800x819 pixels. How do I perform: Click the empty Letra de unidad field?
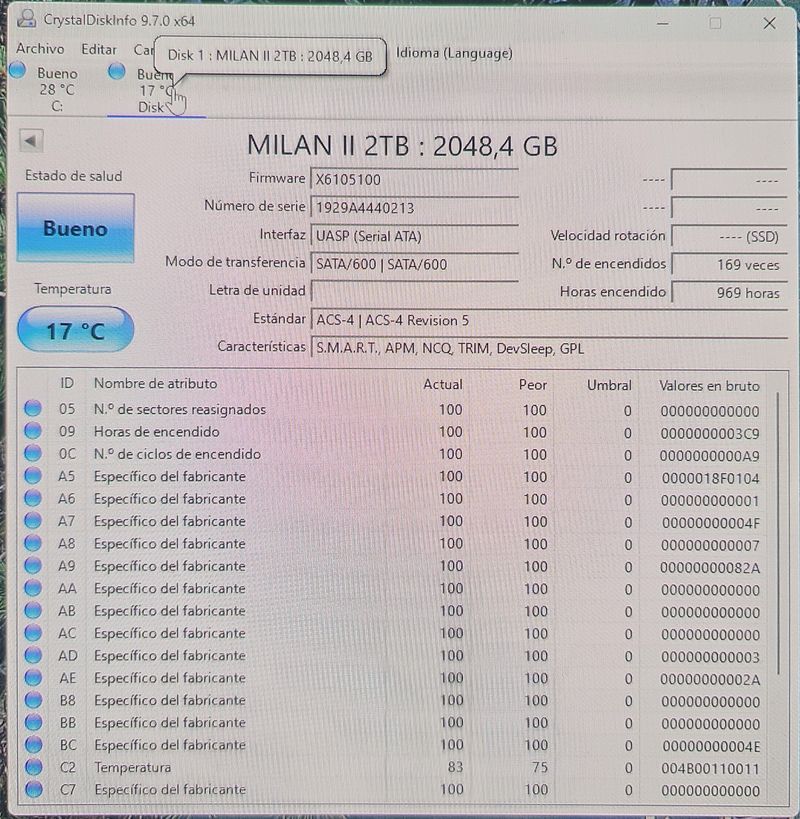point(414,292)
